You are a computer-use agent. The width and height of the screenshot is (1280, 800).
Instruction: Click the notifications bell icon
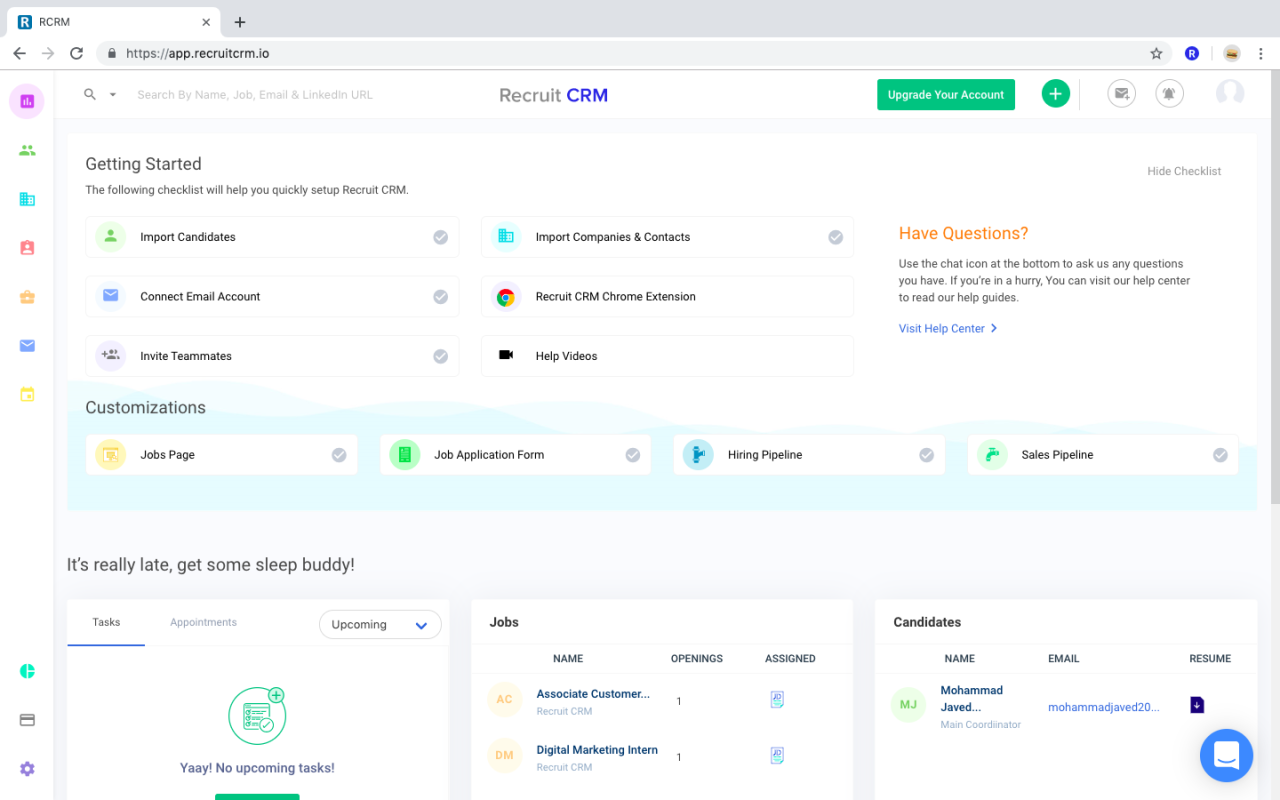point(1169,93)
